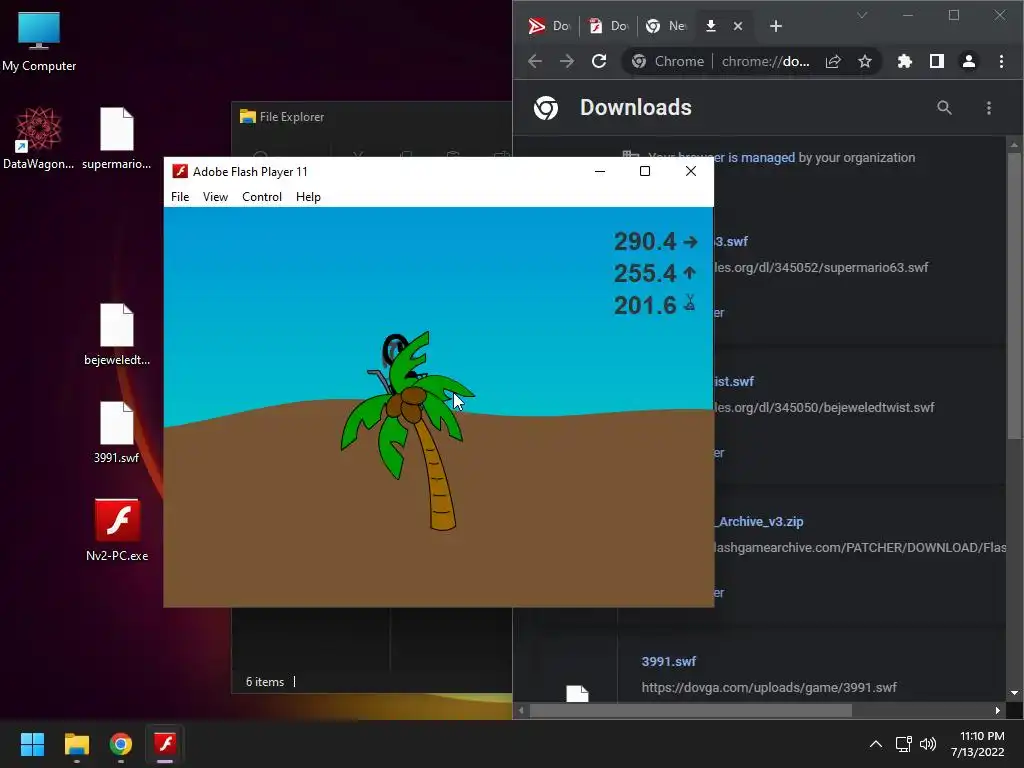Go forward in Chrome
The width and height of the screenshot is (1024, 768).
567,61
